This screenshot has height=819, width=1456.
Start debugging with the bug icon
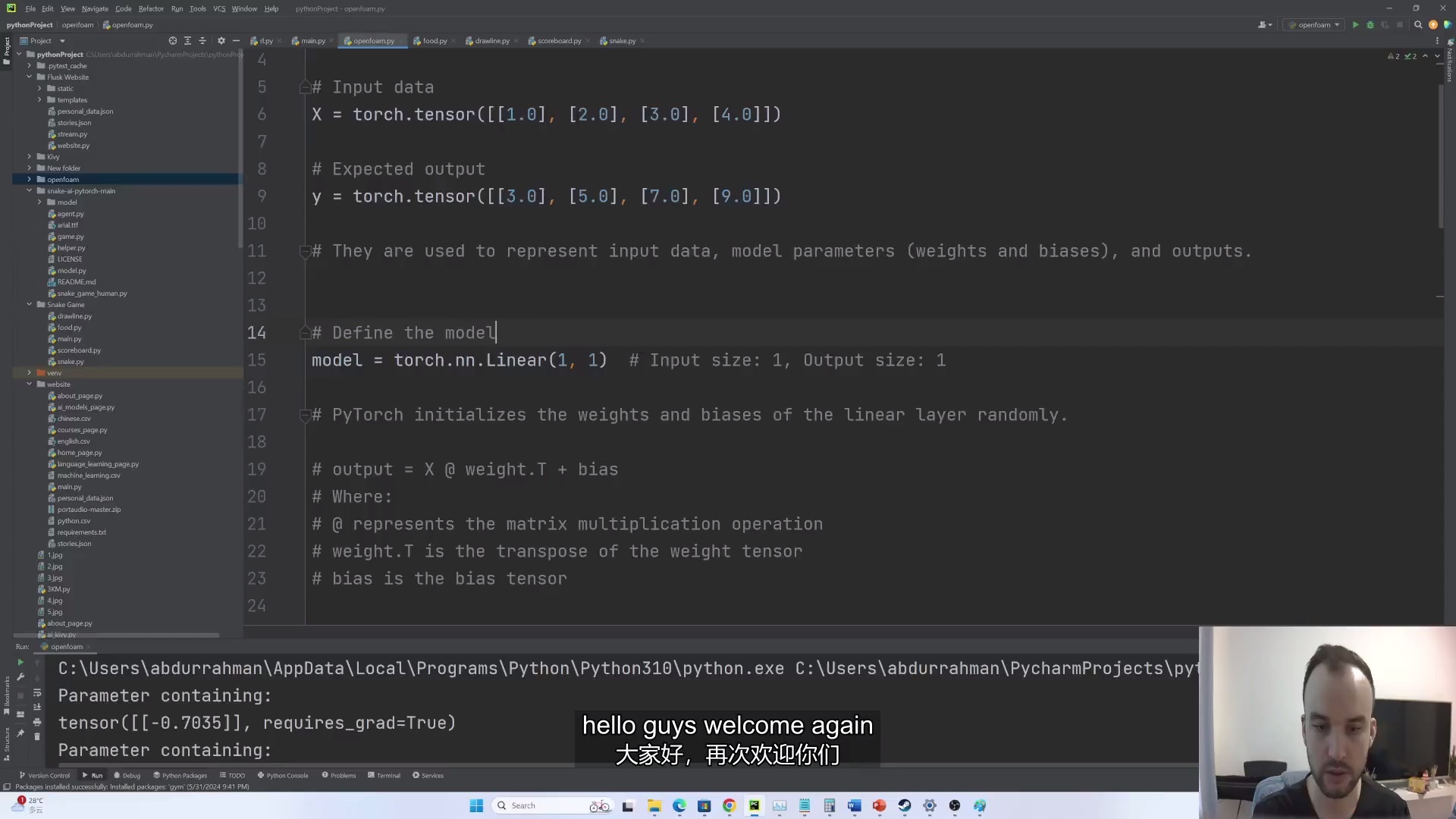pos(1370,25)
